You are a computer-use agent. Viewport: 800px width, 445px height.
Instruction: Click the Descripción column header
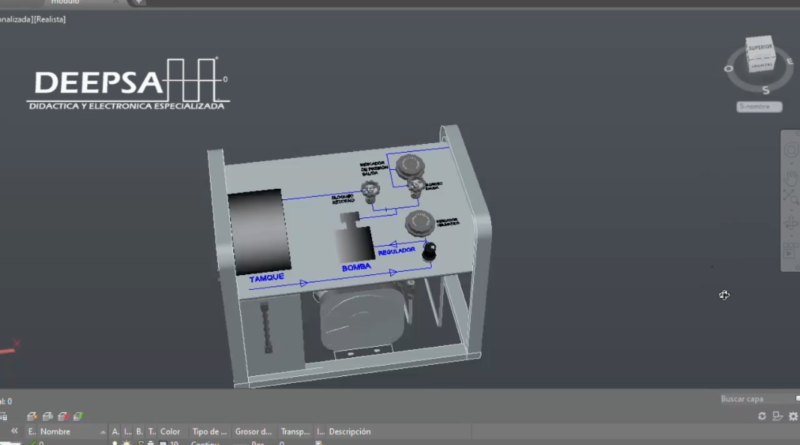(x=350, y=432)
